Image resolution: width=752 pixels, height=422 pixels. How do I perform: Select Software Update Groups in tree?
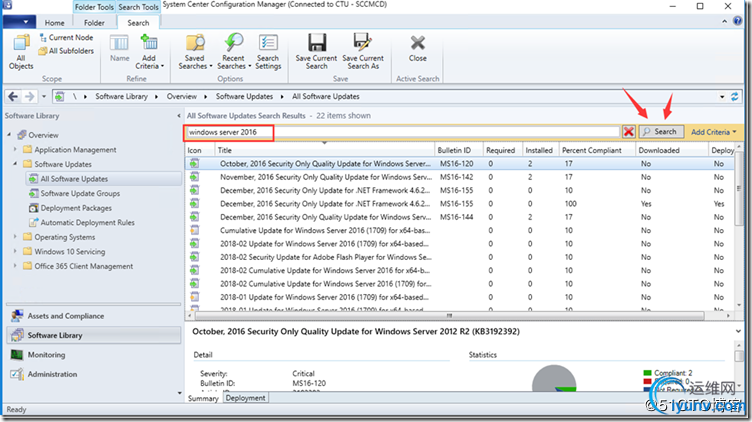[80, 193]
